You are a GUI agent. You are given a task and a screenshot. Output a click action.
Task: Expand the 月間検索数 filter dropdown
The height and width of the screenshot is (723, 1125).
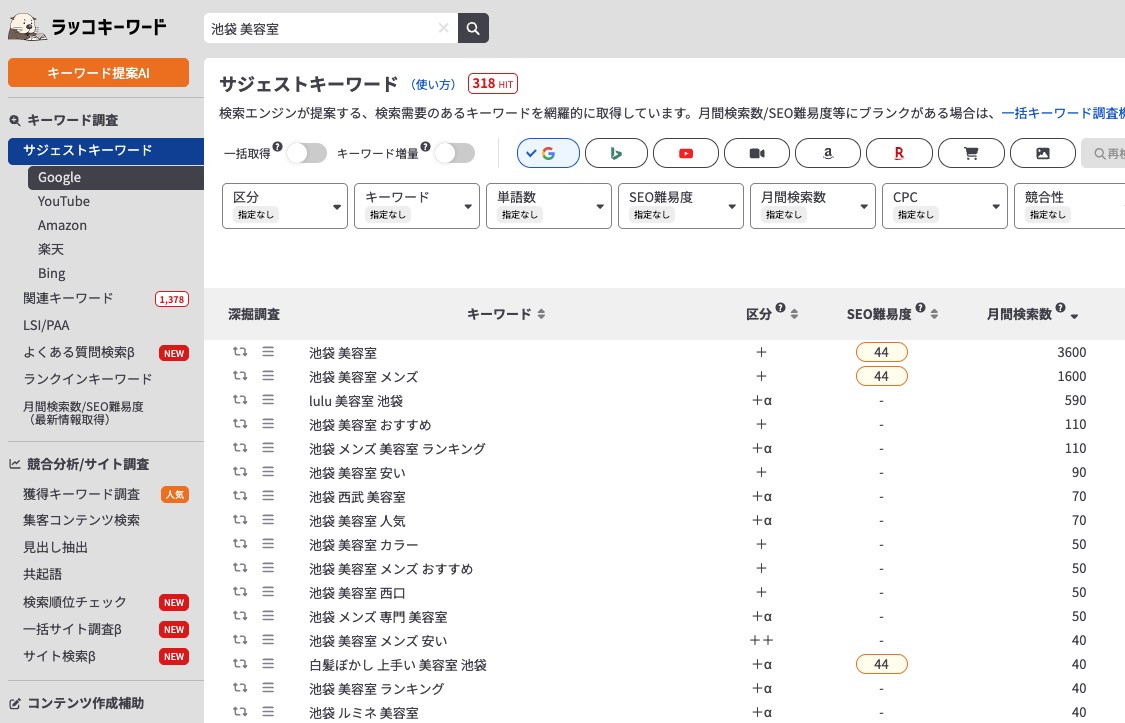point(813,206)
